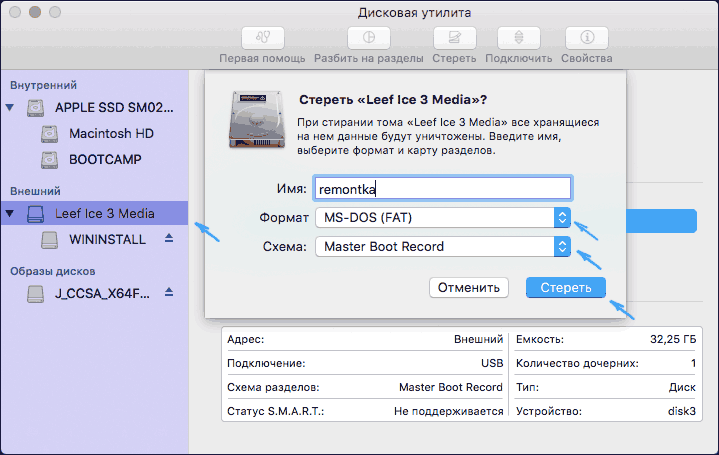Viewport: 719px width, 455px height.
Task: Click the Mount (Подключить) toolbar icon
Action: pyautogui.click(x=518, y=38)
